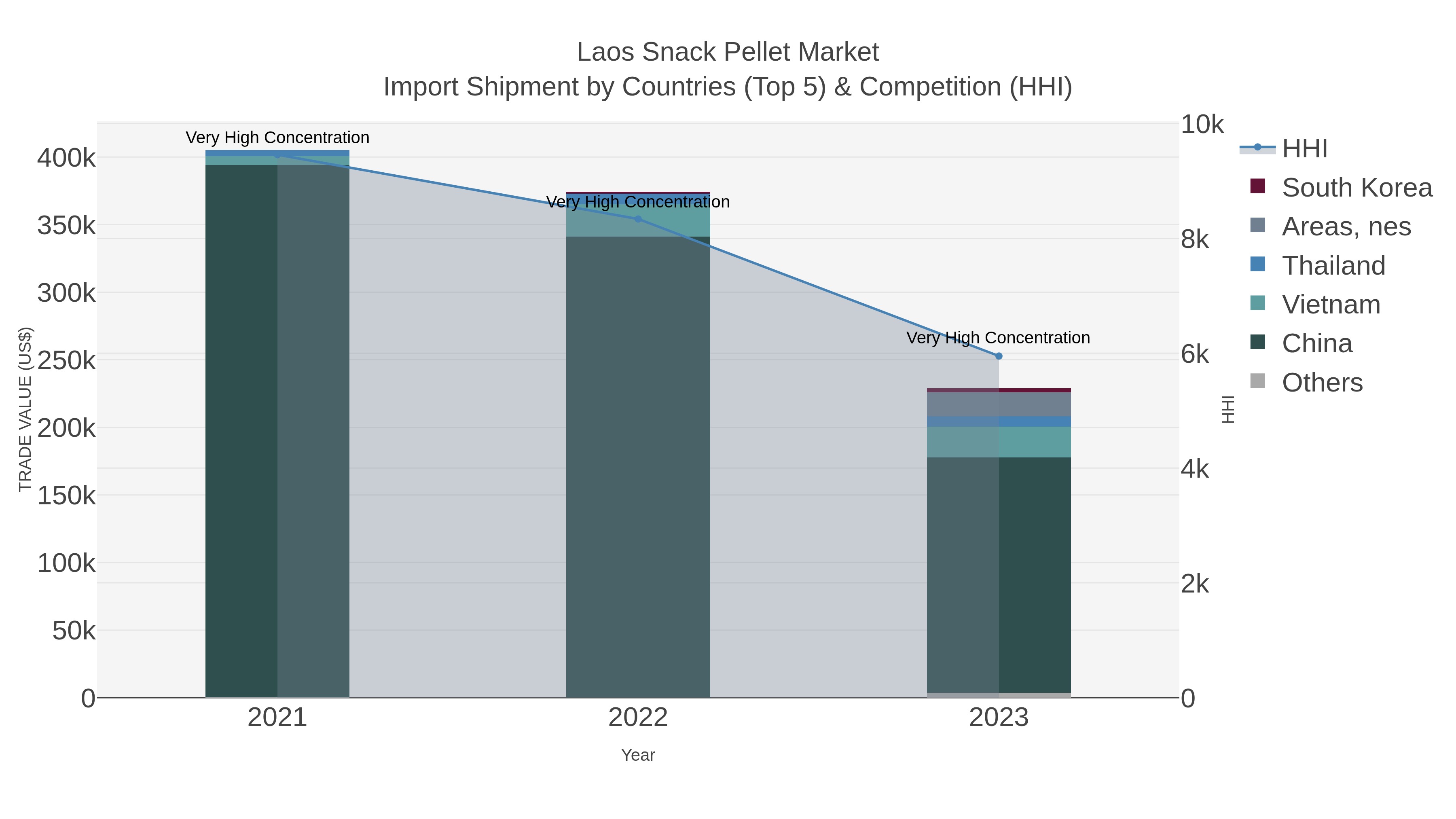Click the 10k right axis tick
The image size is (1456, 819).
tap(1202, 124)
